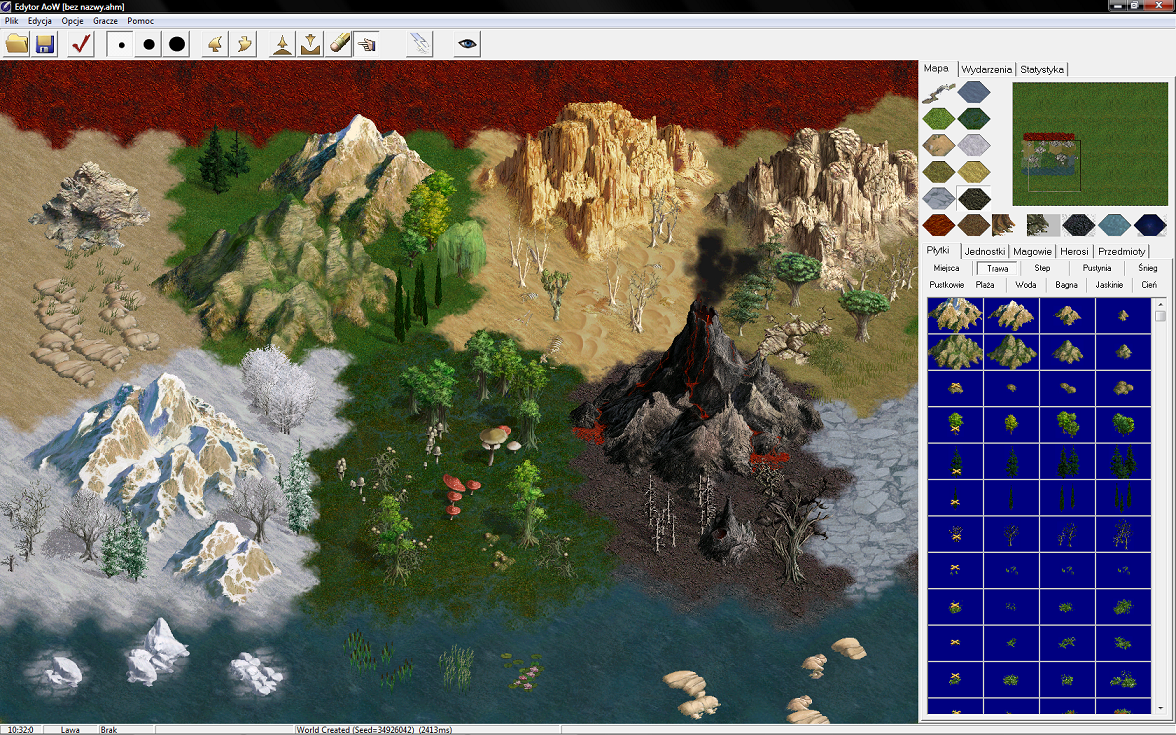This screenshot has height=735, width=1176.
Task: Choose the Śnieg tile category
Action: click(1148, 268)
